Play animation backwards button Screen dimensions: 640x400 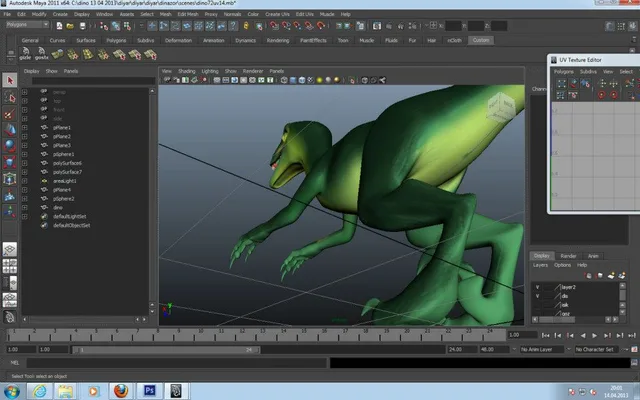point(583,336)
